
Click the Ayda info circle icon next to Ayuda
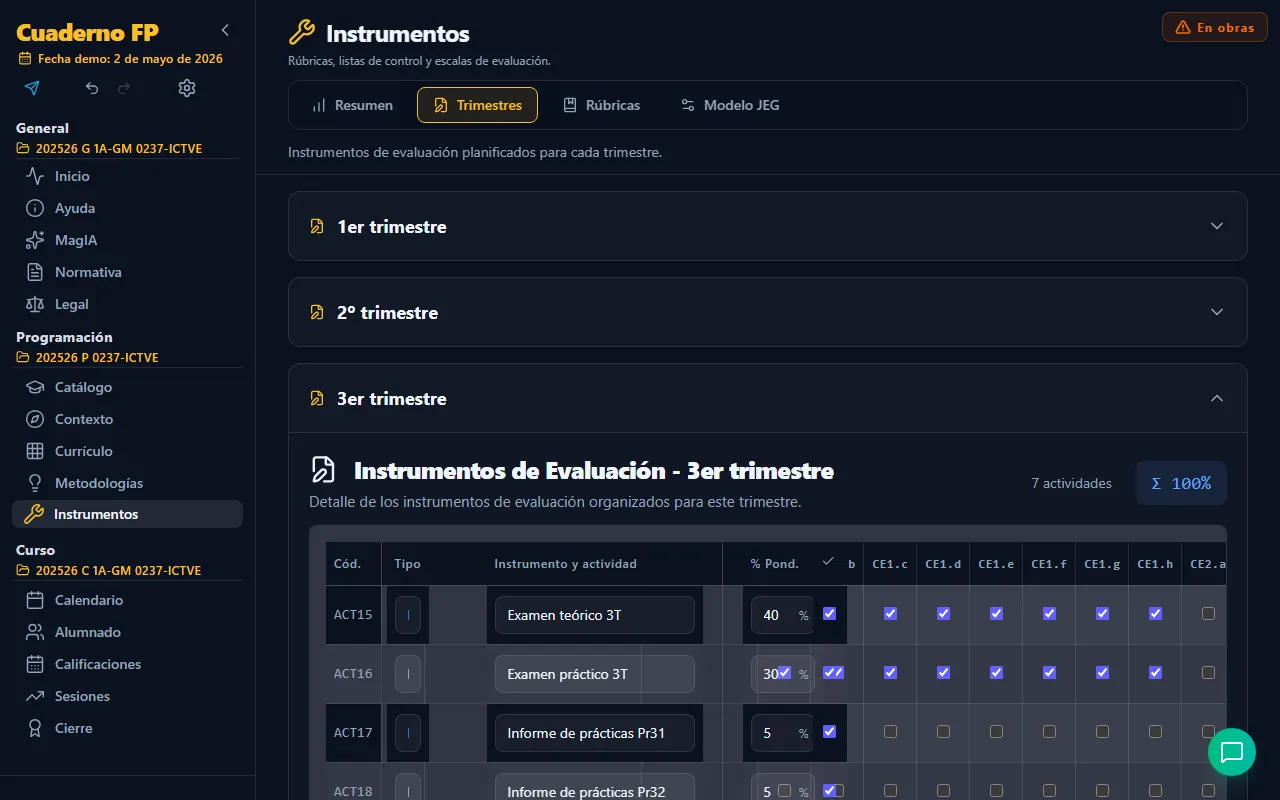(35, 208)
